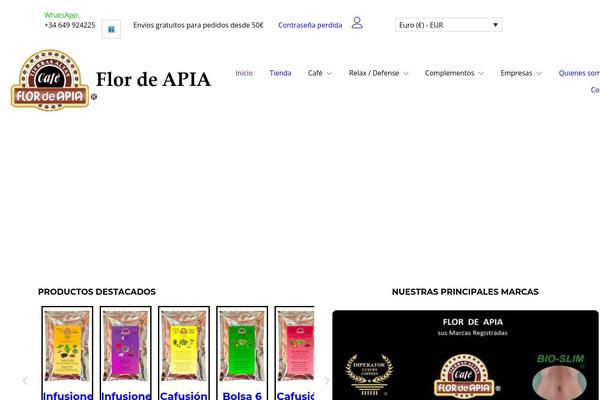Click the Imperator Luxury Coffee brand logo
This screenshot has width=600, height=400.
[369, 375]
